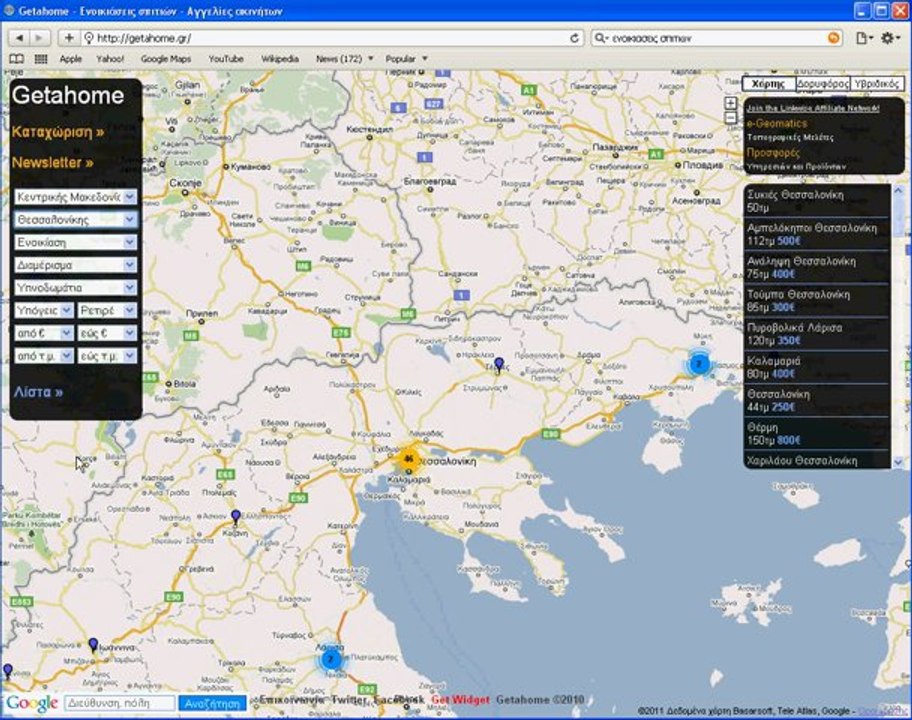Click Get Widget link
The height and width of the screenshot is (720, 912).
(x=460, y=700)
